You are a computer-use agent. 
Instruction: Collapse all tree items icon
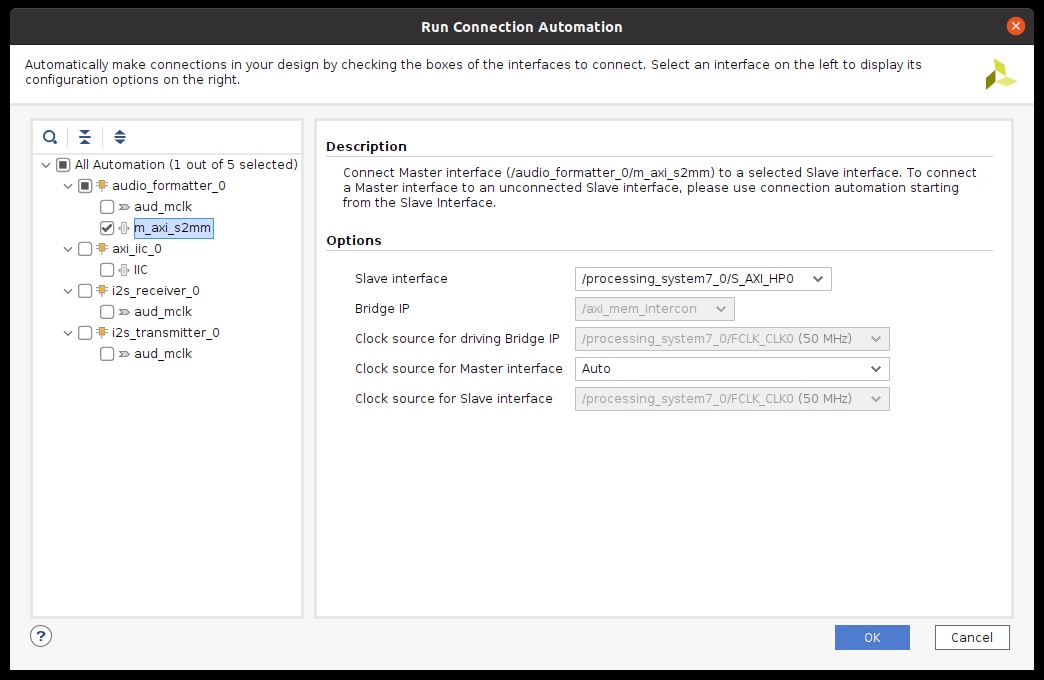[x=85, y=137]
